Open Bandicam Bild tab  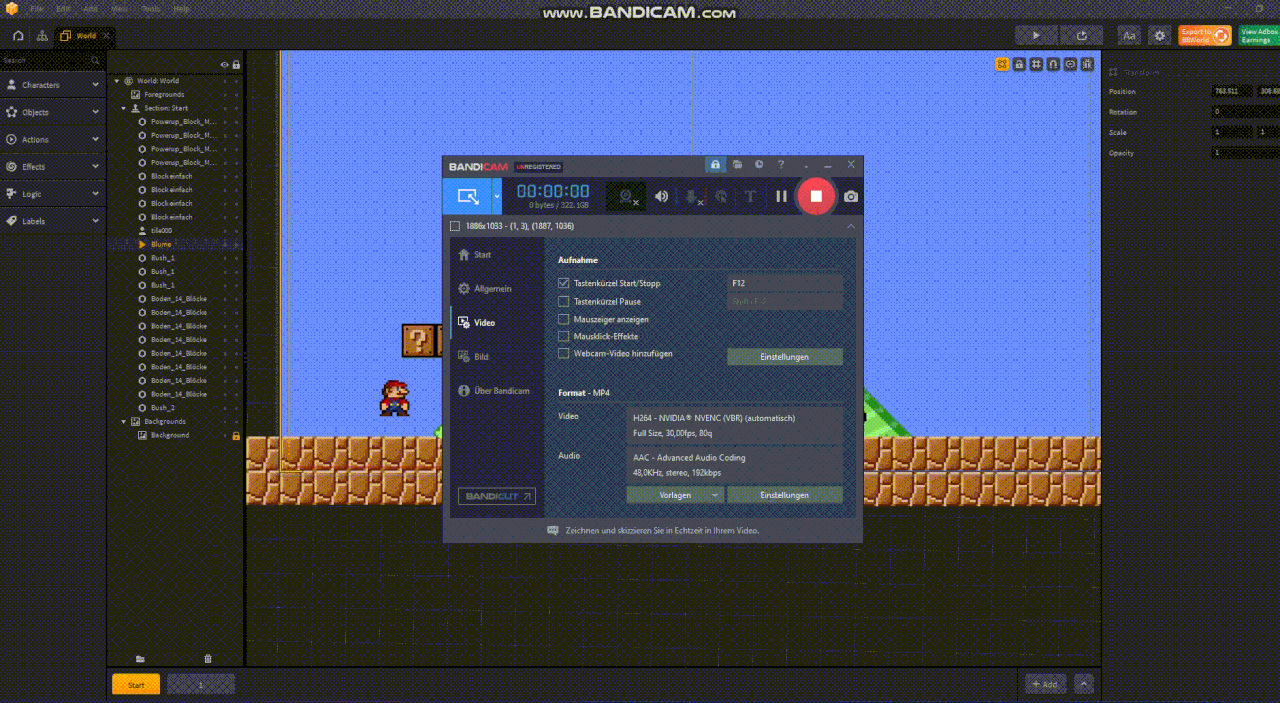pyautogui.click(x=497, y=357)
